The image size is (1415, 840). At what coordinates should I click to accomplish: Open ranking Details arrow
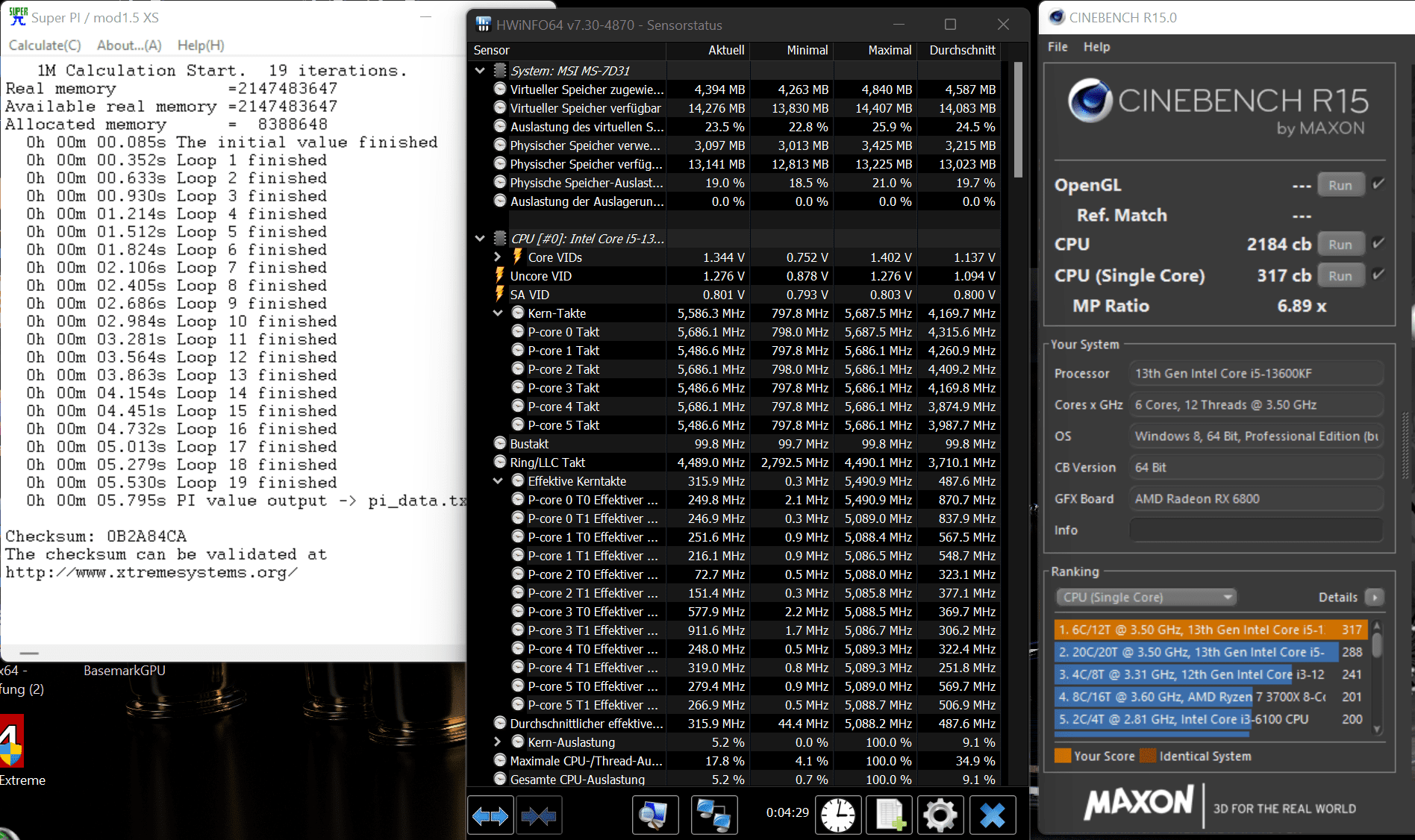tap(1374, 597)
